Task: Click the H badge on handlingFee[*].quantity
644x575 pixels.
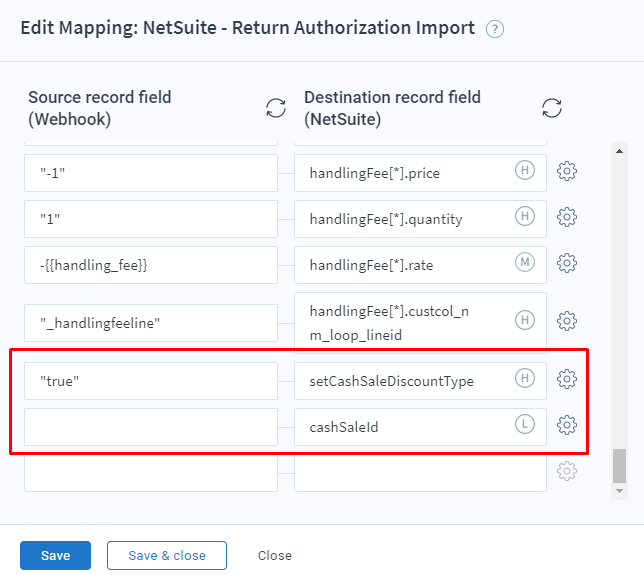Action: click(525, 216)
